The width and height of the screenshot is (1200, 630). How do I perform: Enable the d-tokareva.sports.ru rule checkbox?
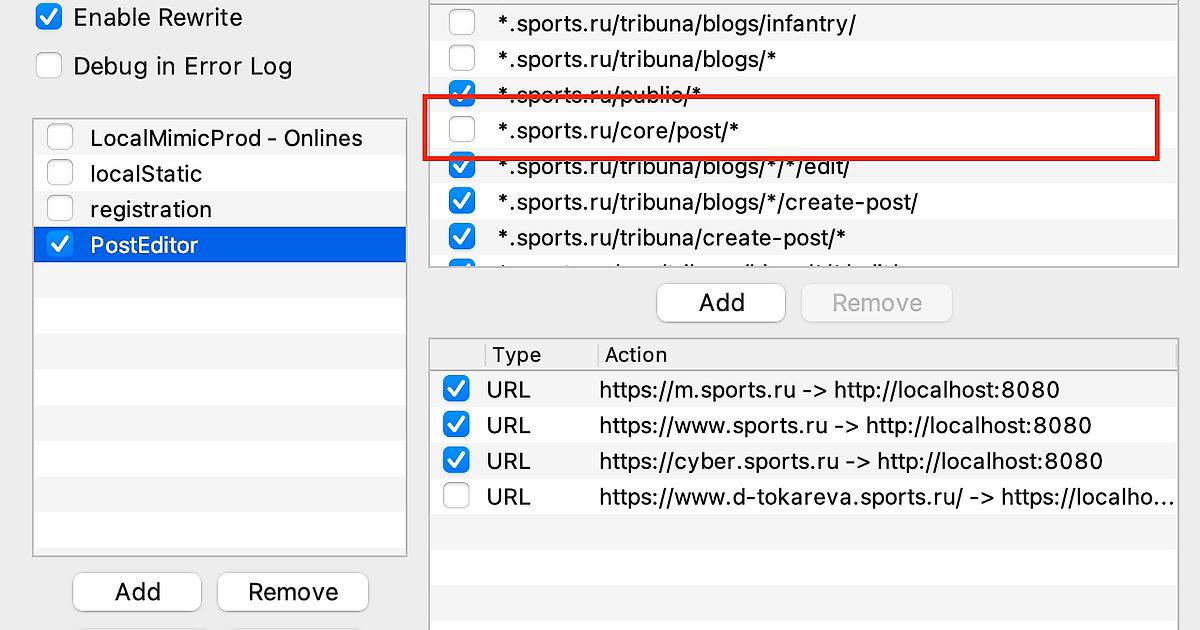coord(456,496)
